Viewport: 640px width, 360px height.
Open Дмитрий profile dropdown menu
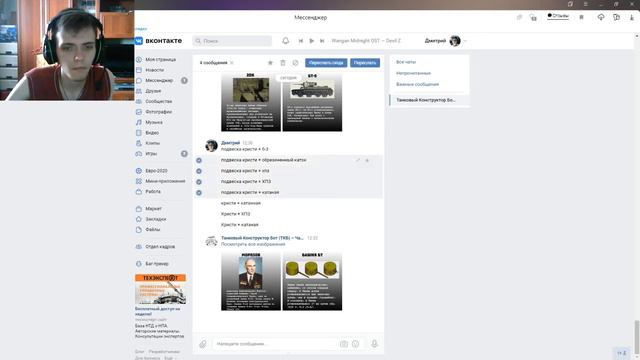click(446, 41)
